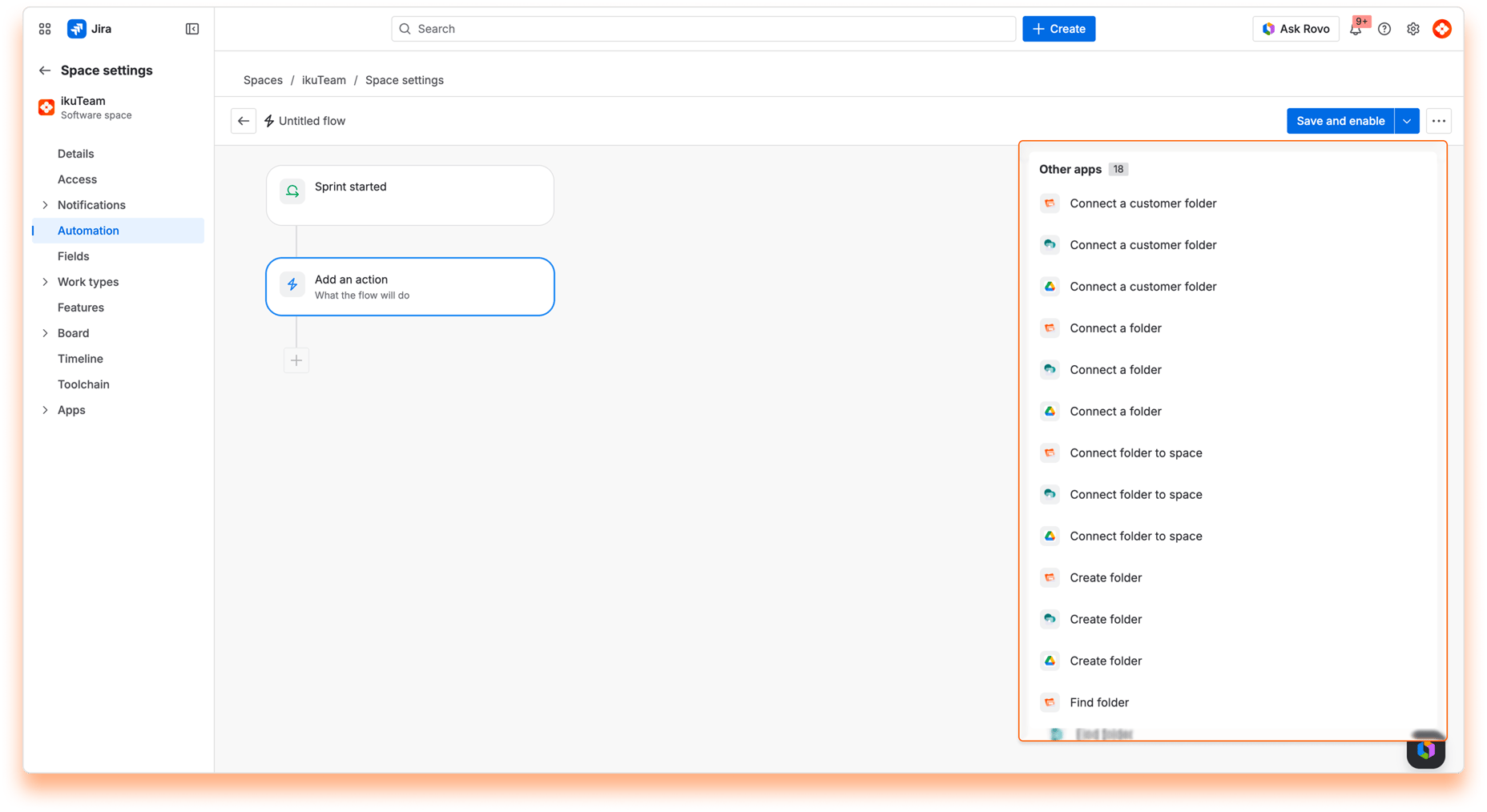Click the Sprint started trigger icon

[292, 191]
